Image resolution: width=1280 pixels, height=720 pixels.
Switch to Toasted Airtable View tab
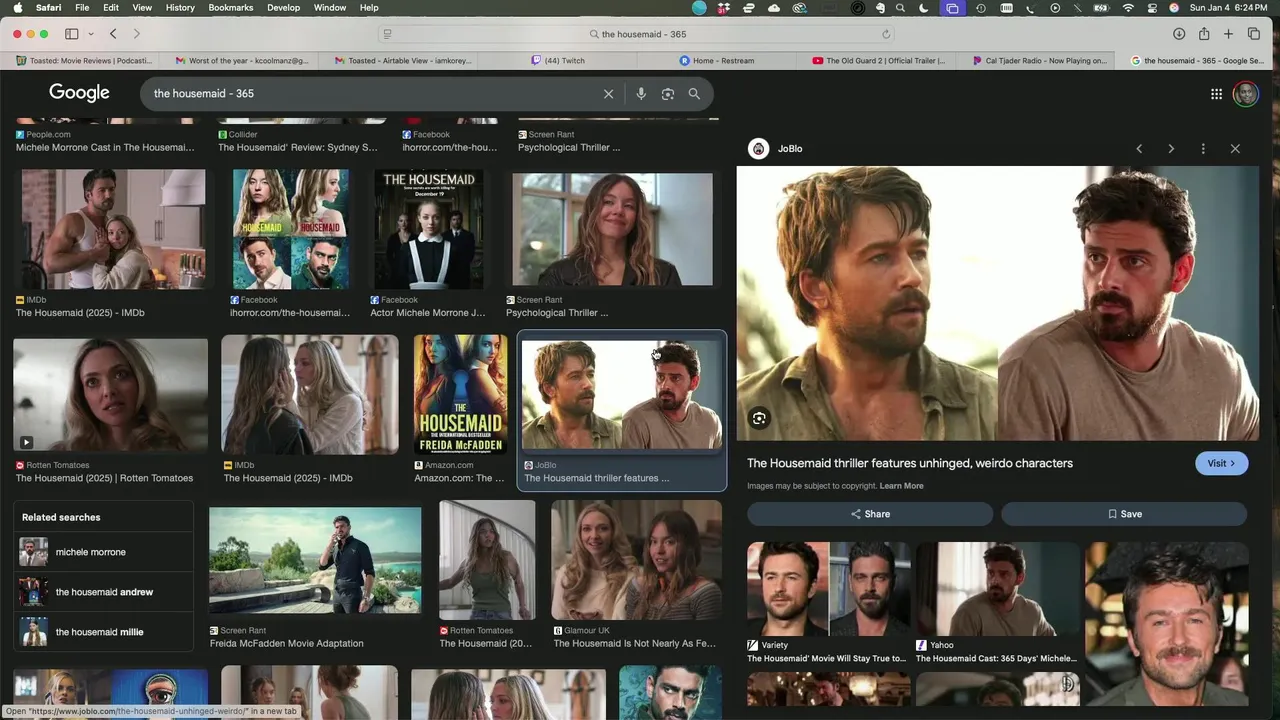click(x=400, y=61)
